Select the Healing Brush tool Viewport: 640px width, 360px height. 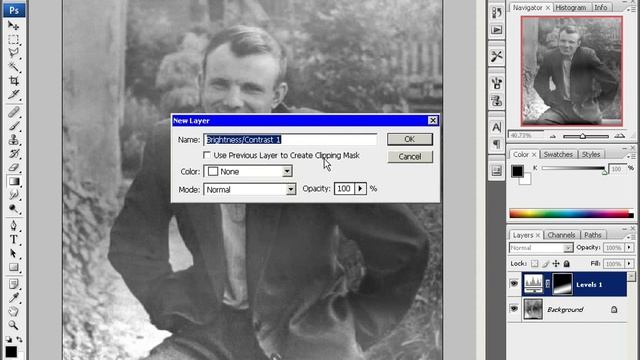point(13,112)
